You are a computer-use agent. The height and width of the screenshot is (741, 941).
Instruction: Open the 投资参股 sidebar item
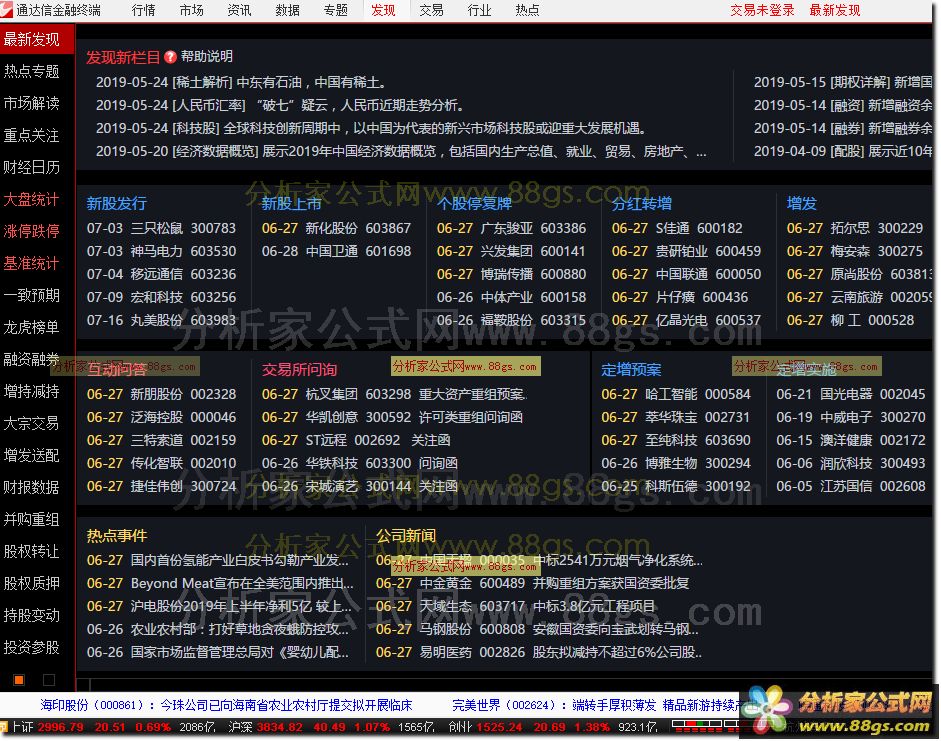click(x=32, y=647)
